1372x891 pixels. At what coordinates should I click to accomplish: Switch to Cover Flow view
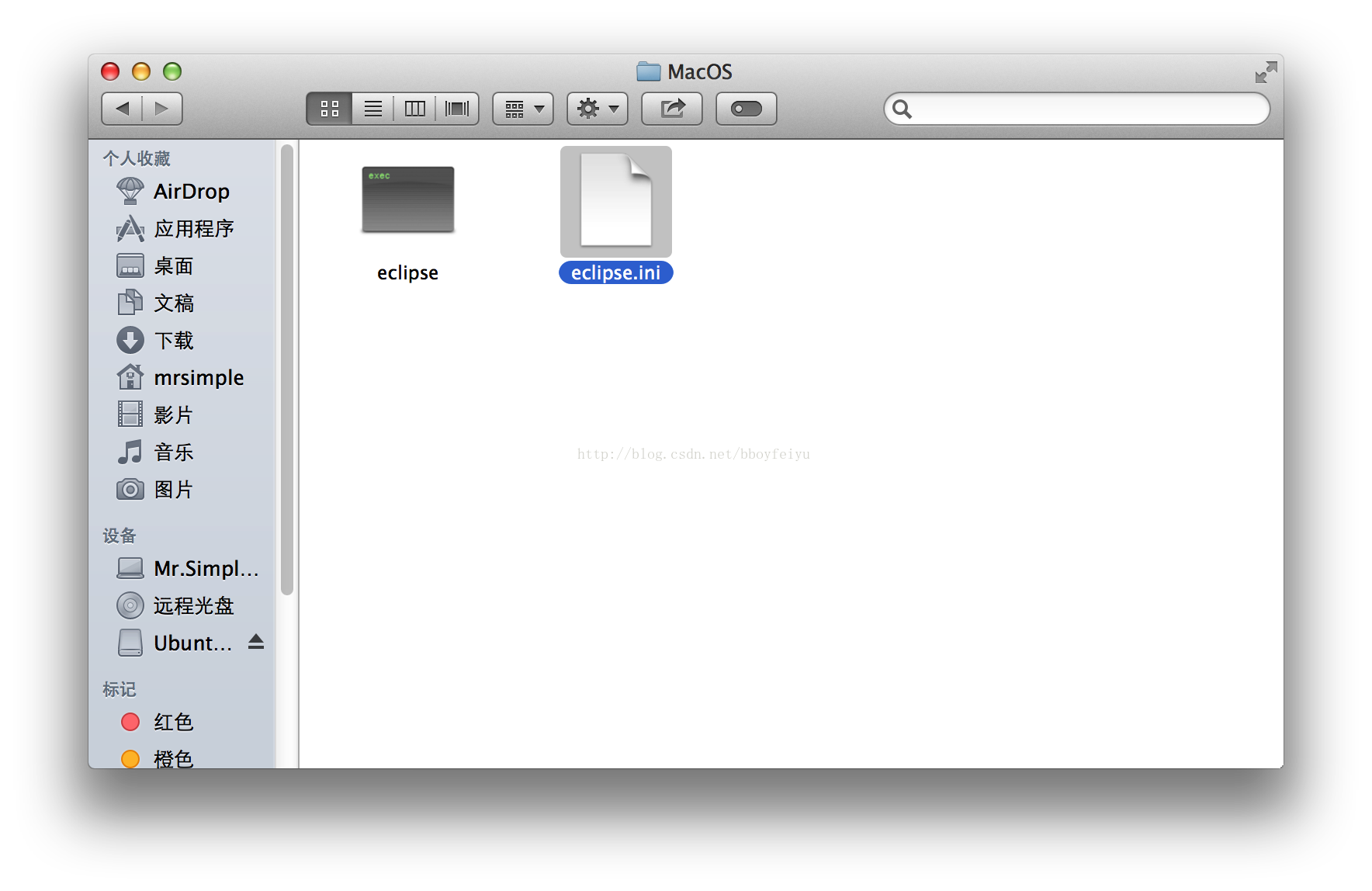click(x=457, y=109)
